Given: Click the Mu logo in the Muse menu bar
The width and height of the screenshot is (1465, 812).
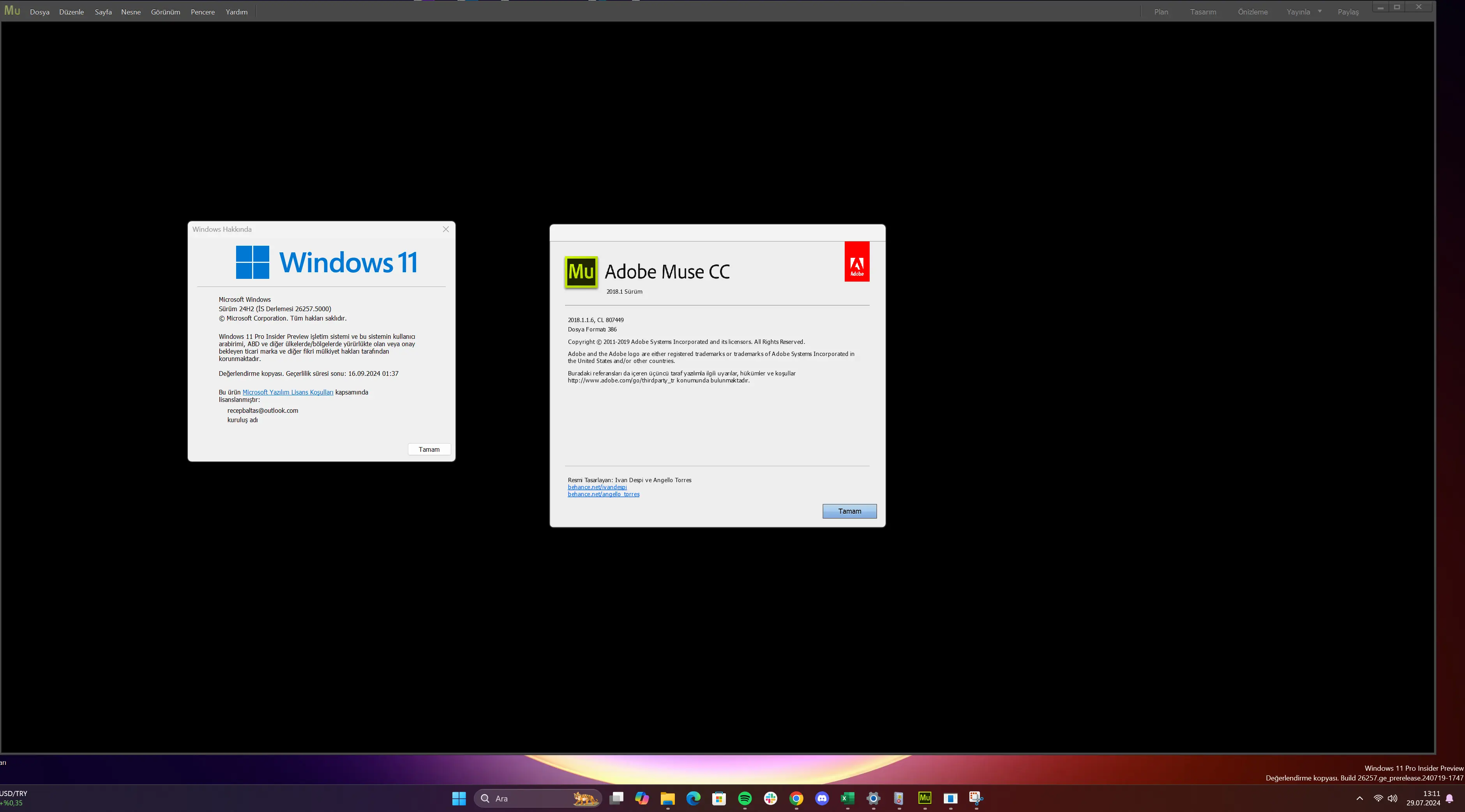Looking at the screenshot, I should click(12, 11).
